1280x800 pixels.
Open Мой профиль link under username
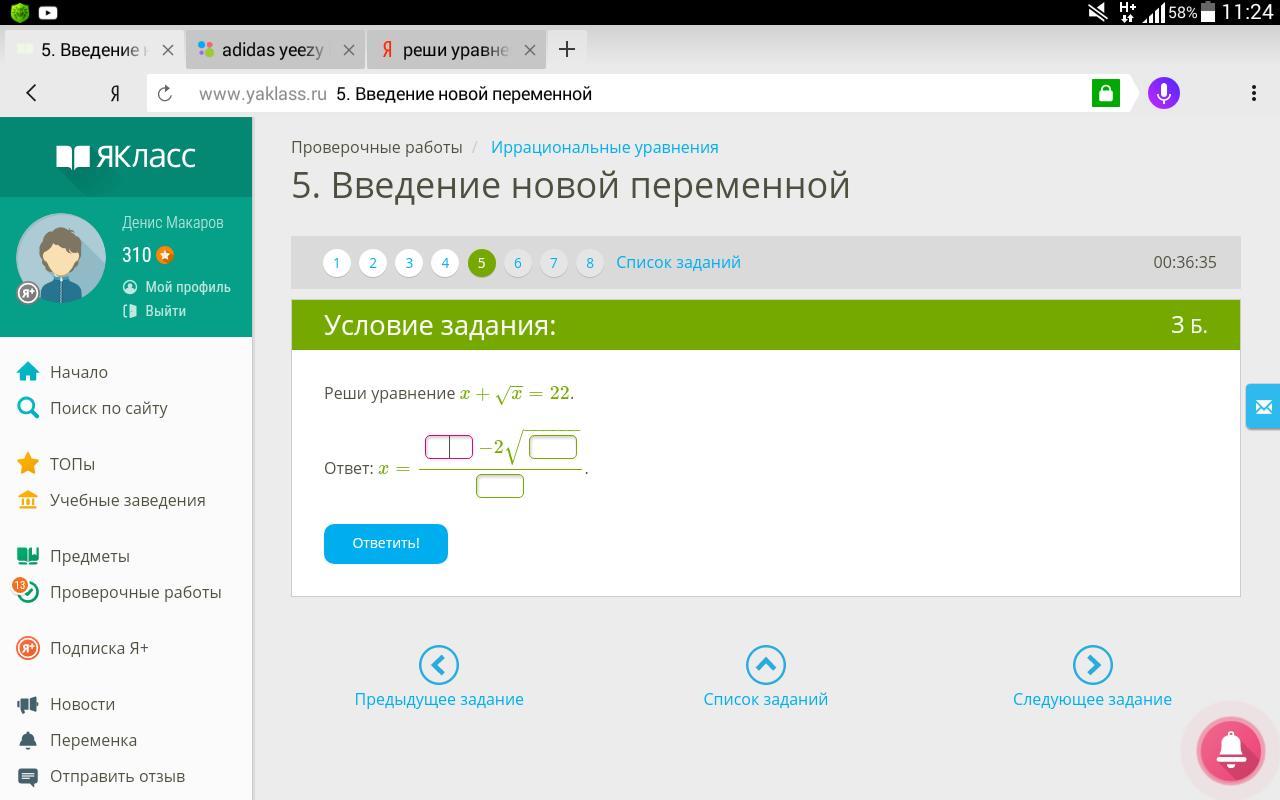187,287
